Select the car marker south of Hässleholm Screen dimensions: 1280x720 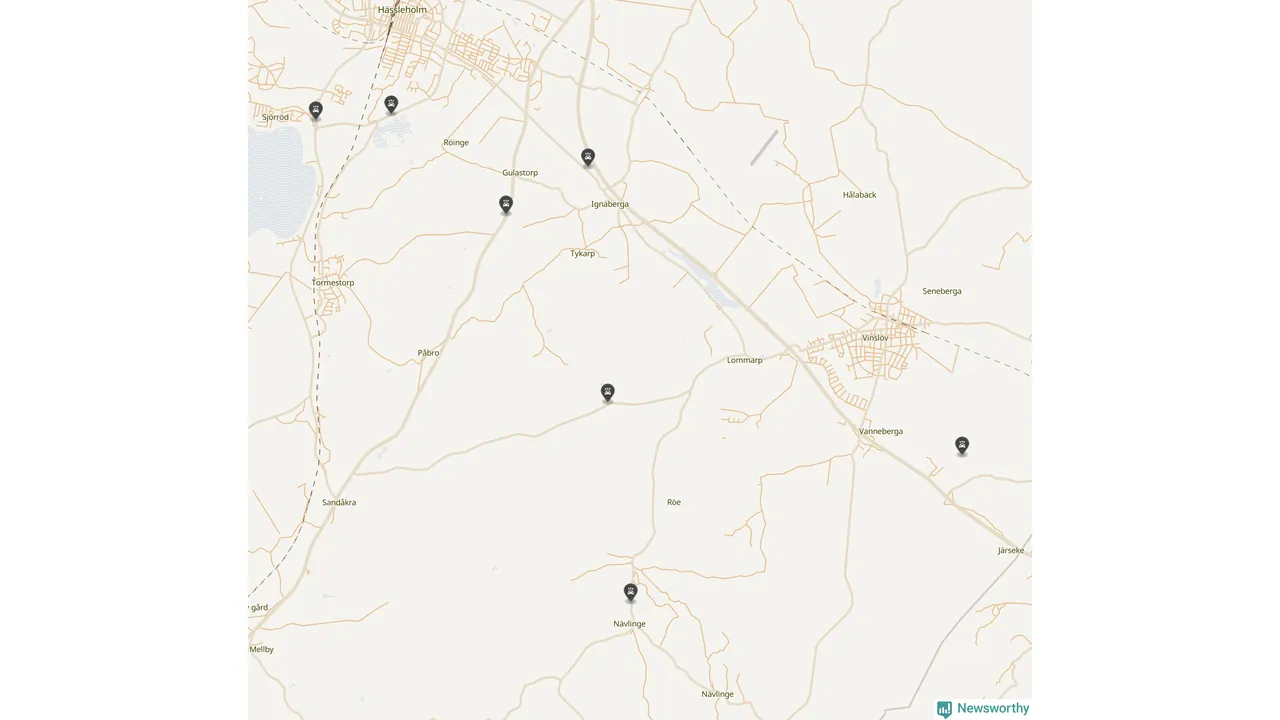coord(392,104)
